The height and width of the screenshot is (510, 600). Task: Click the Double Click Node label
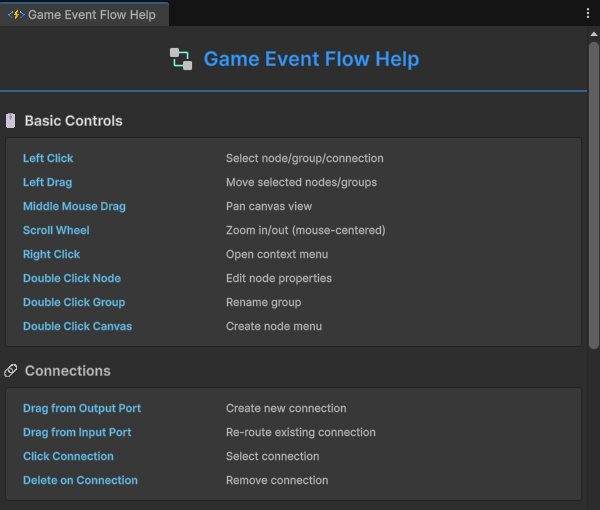tap(72, 278)
